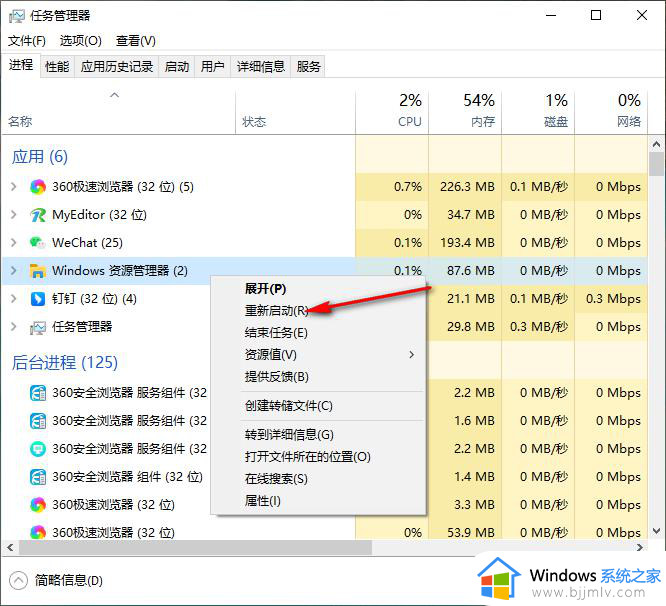Choose 重新启动(R) in the context menu
Viewport: 666px width, 606px height.
(x=319, y=311)
